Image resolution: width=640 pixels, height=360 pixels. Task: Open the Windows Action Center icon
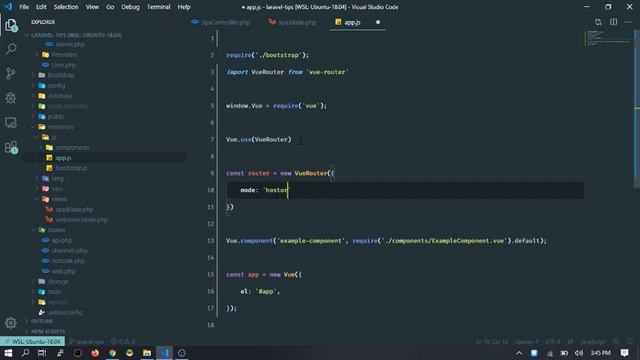[x=624, y=353]
